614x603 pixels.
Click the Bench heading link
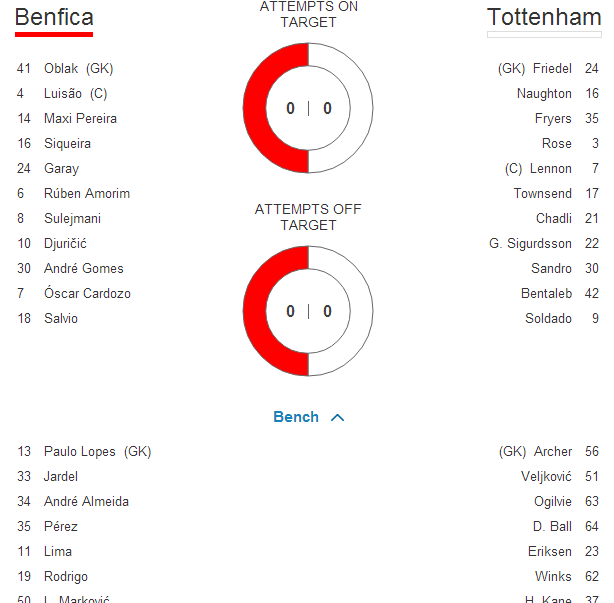pyautogui.click(x=296, y=417)
